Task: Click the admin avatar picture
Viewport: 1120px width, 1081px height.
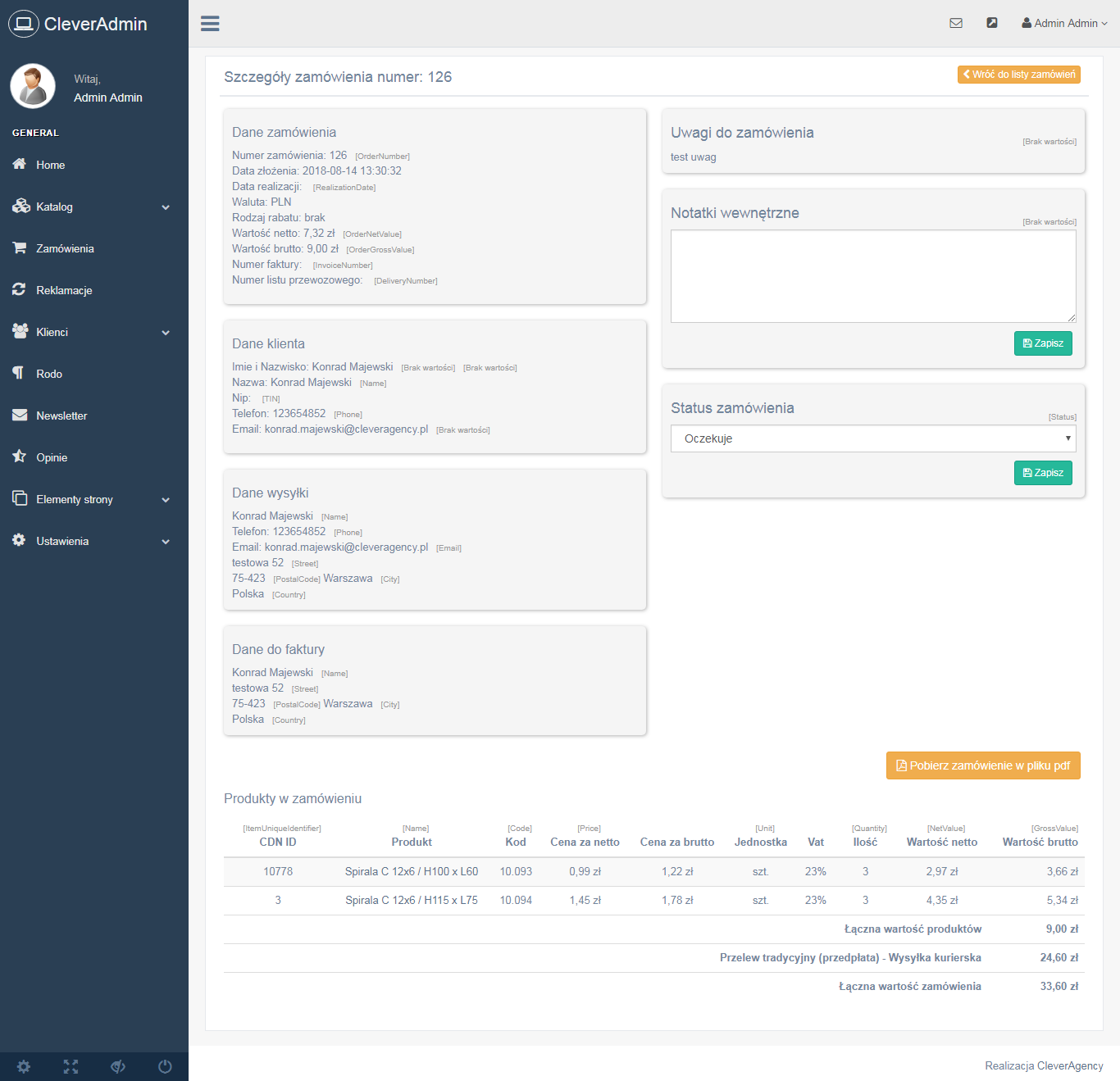Action: pos(33,86)
